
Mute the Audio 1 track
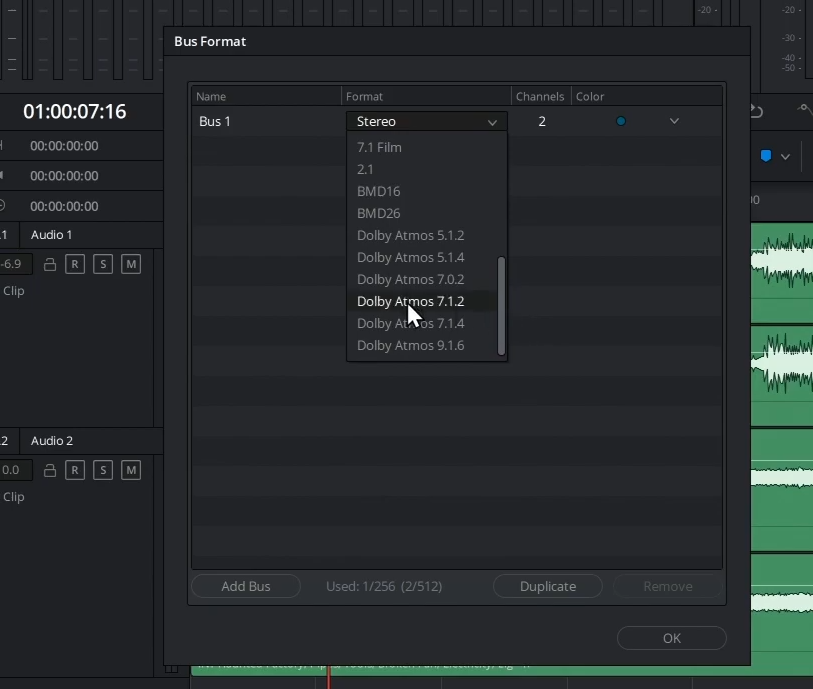[131, 264]
